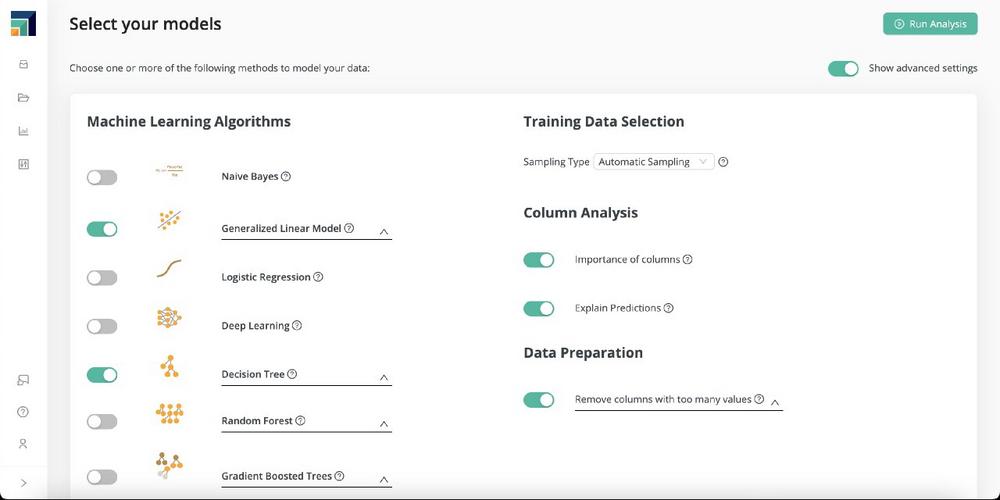Open the Sampling Type dropdown
Screen dimensions: 1000x500
[654, 162]
